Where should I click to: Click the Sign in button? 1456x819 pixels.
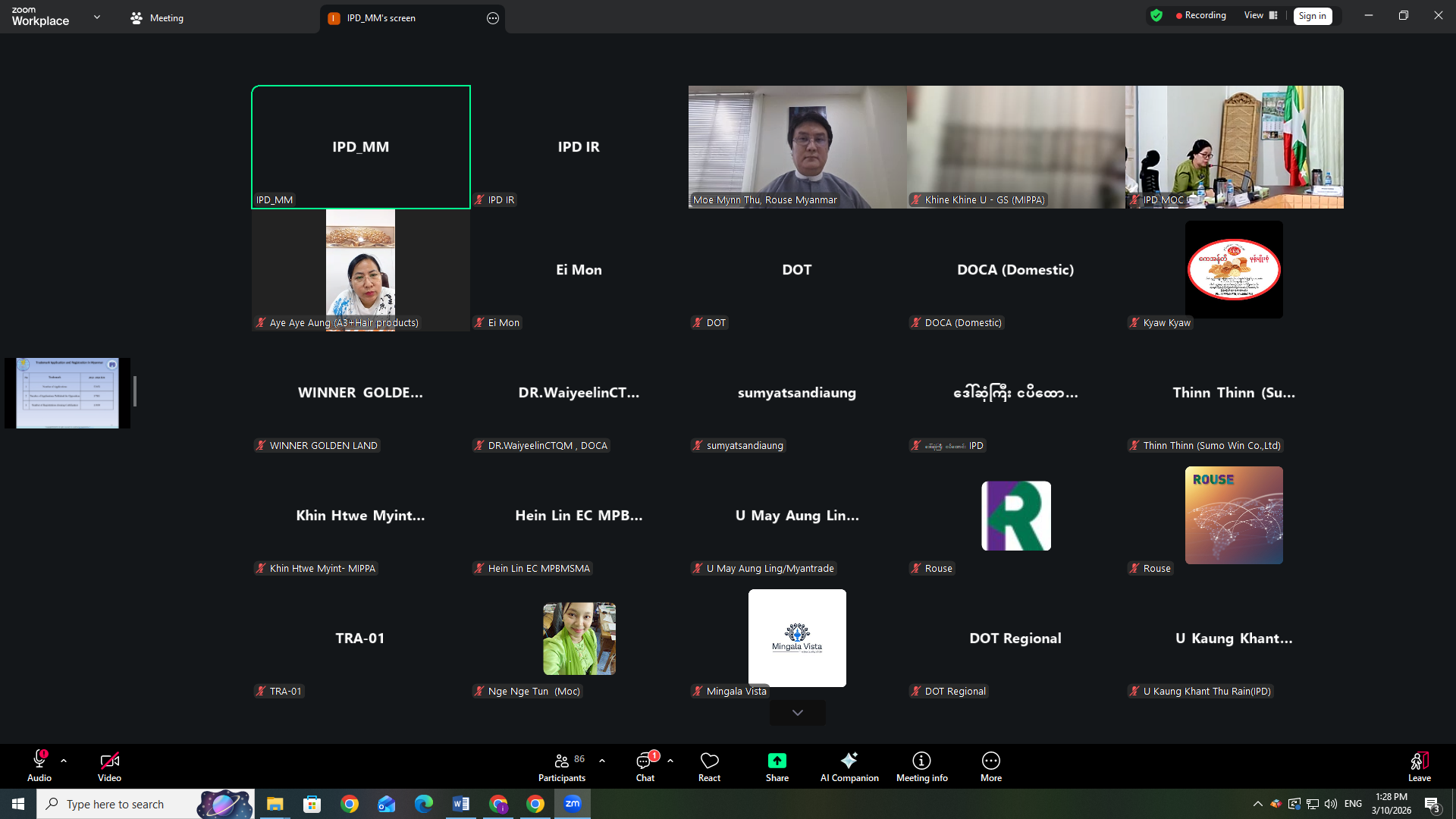pyautogui.click(x=1312, y=16)
